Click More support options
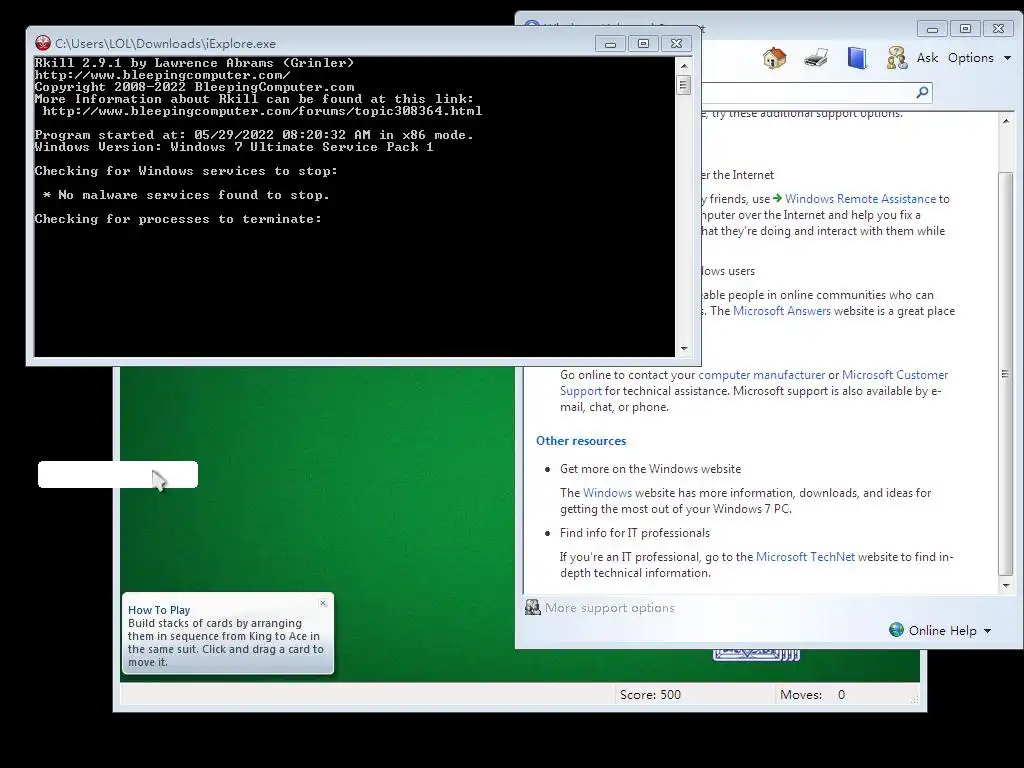 pos(609,607)
